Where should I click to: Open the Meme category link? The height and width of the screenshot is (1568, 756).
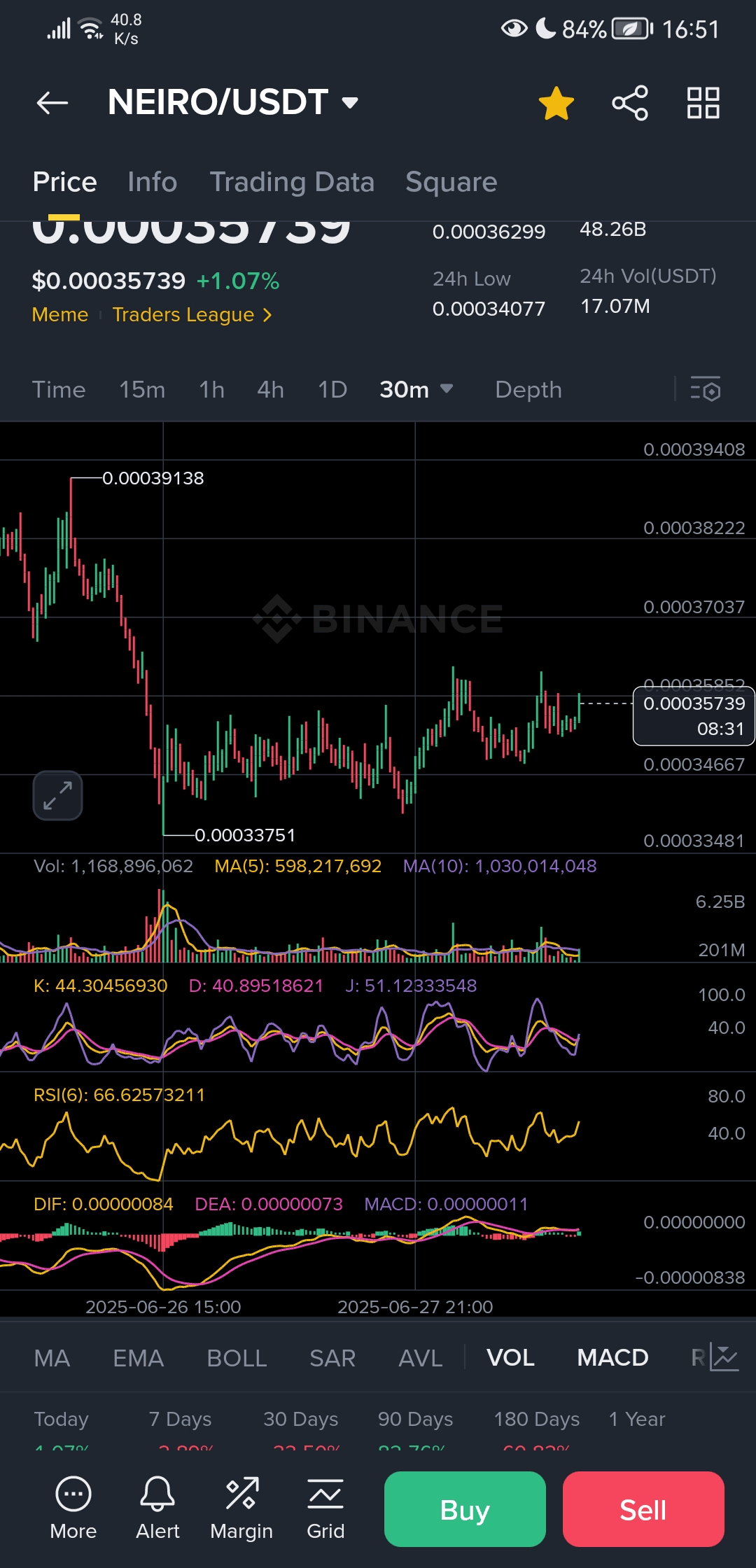point(60,315)
